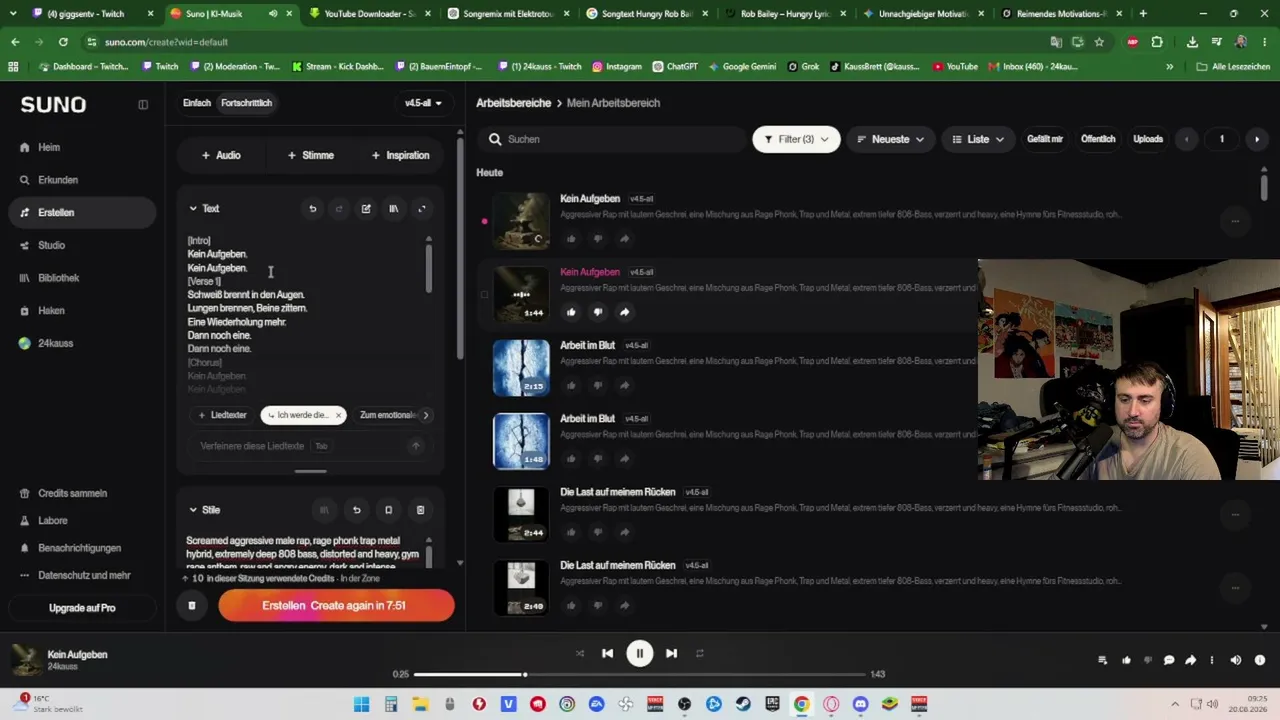Remove the 'Ich werde die...' suggestion chip
The height and width of the screenshot is (720, 1280).
pyautogui.click(x=338, y=415)
